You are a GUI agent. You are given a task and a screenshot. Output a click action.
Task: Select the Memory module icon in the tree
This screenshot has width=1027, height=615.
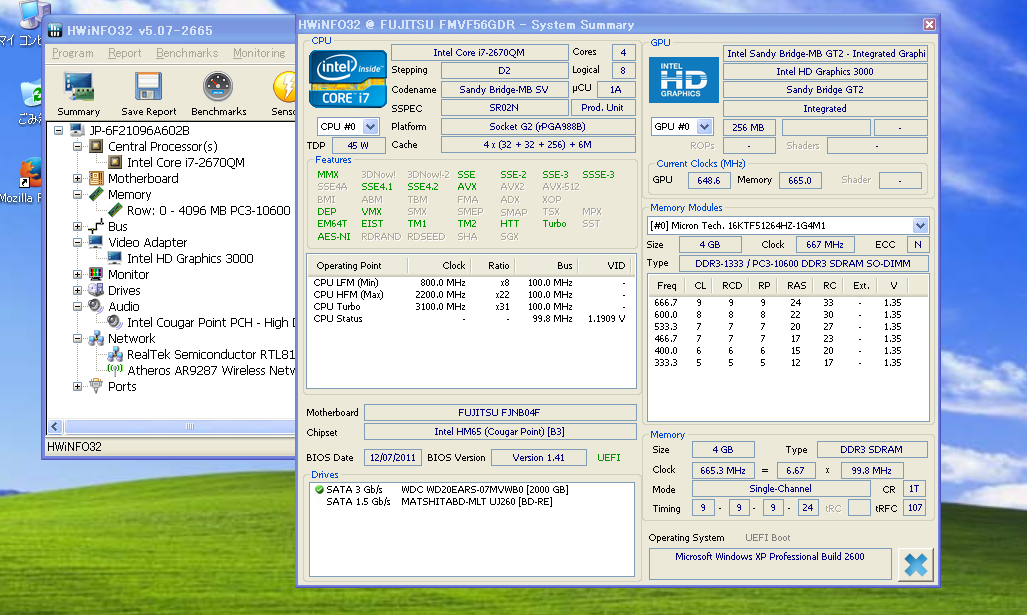point(96,194)
